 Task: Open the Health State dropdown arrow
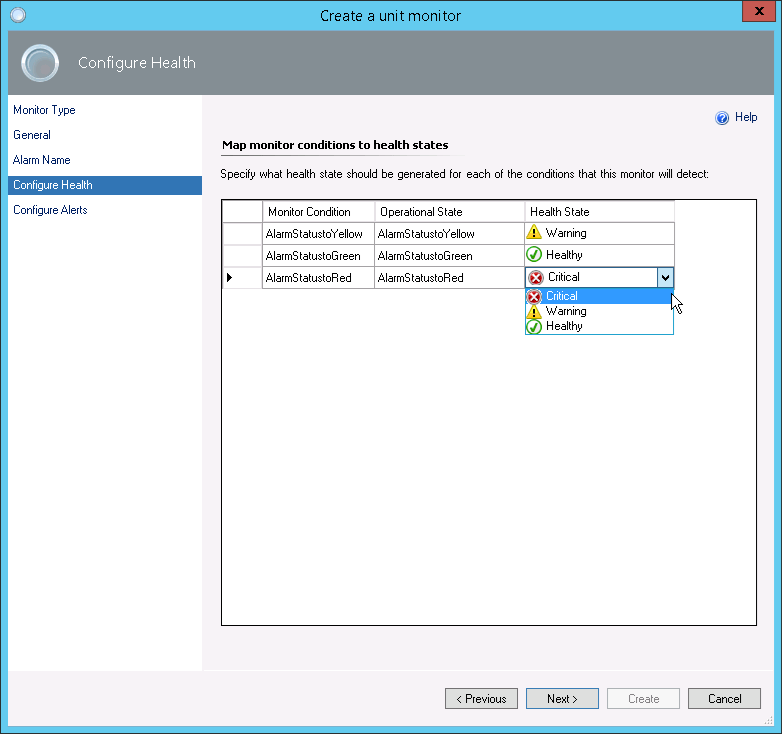tap(665, 277)
